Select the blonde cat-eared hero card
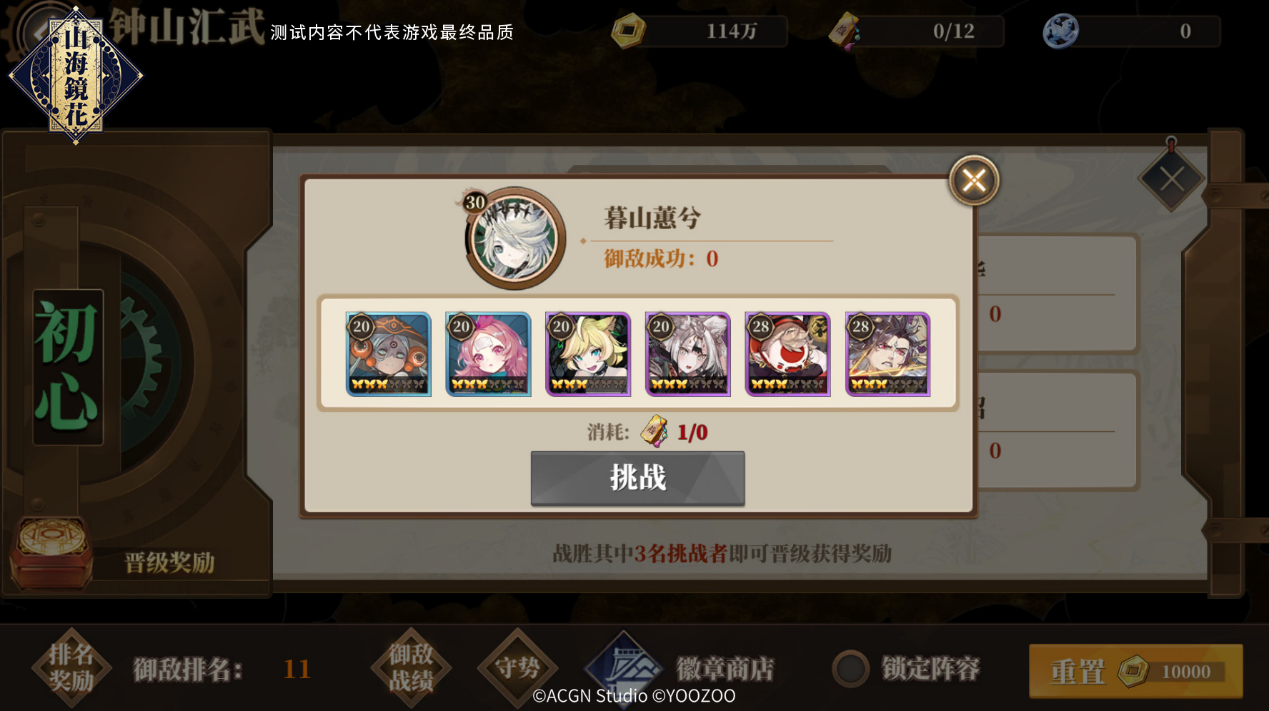Image resolution: width=1269 pixels, height=711 pixels. point(588,354)
